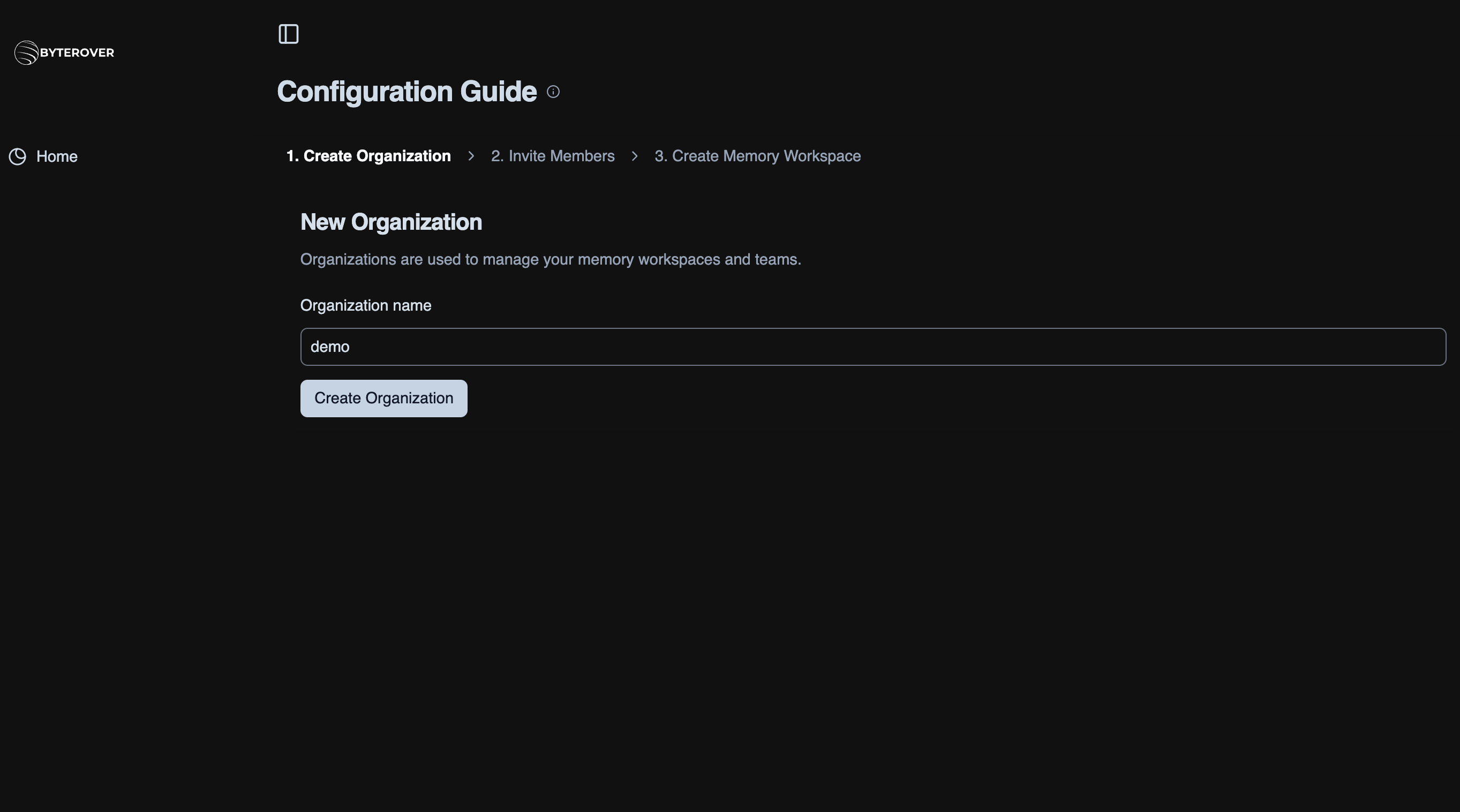Viewport: 1460px width, 812px height.
Task: Click the Home clock icon
Action: coord(18,156)
